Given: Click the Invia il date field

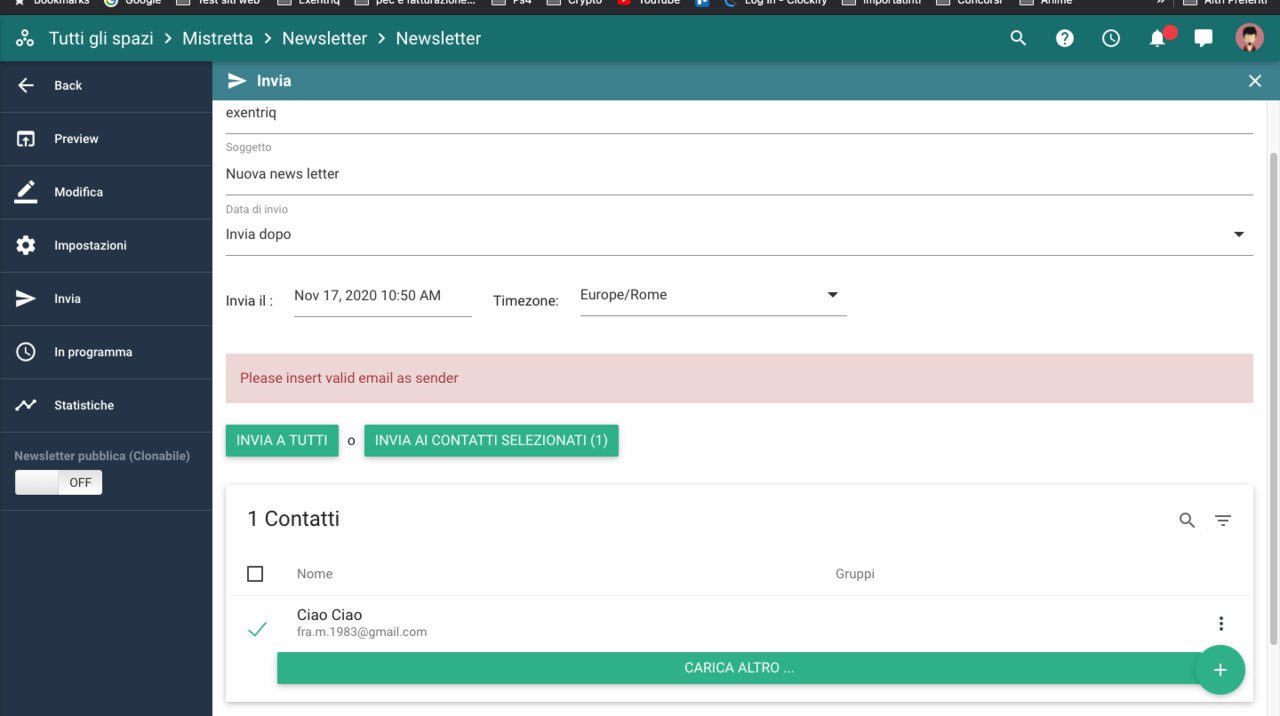Looking at the screenshot, I should point(382,296).
